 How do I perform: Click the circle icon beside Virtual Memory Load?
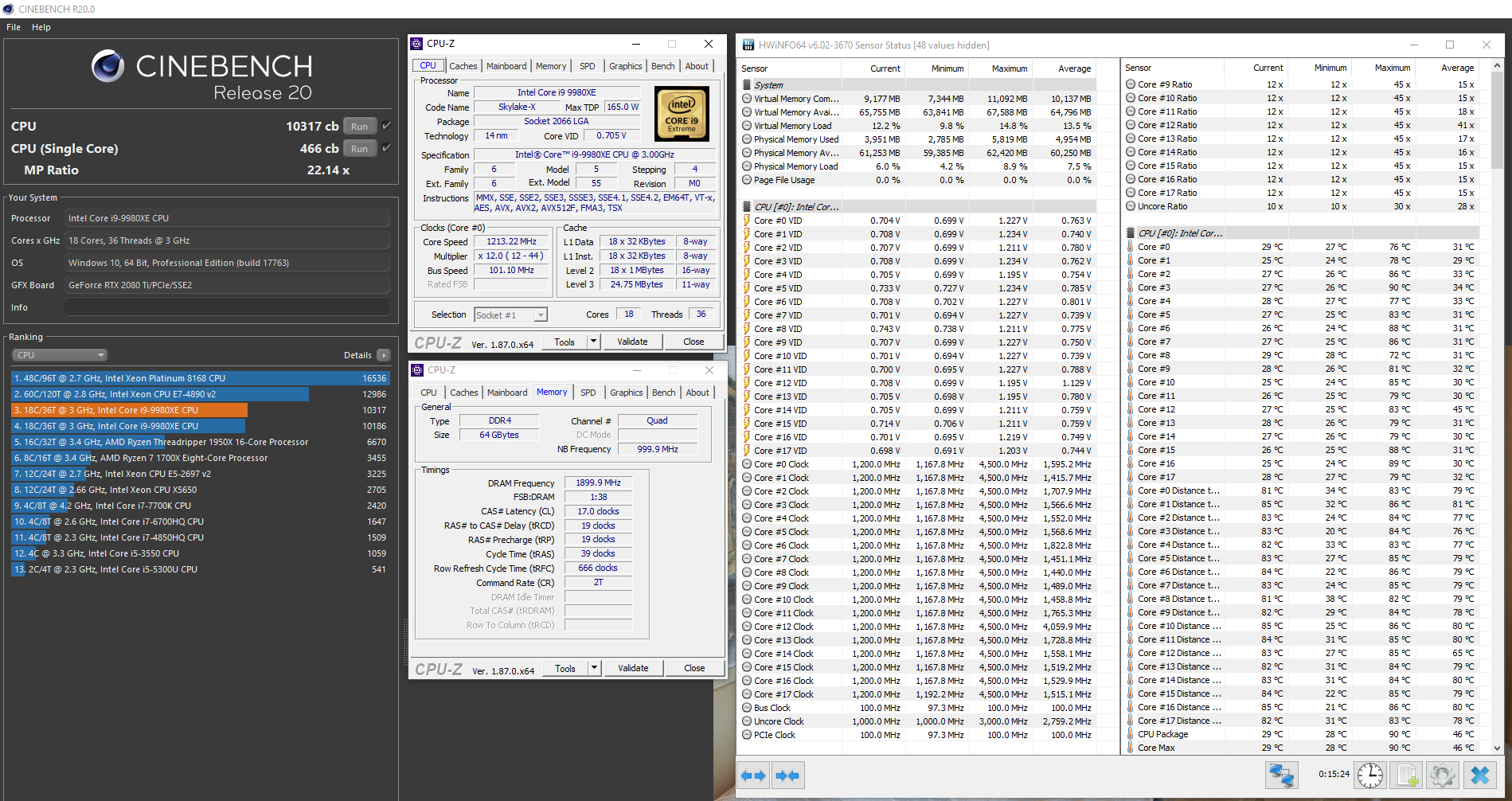click(x=747, y=126)
